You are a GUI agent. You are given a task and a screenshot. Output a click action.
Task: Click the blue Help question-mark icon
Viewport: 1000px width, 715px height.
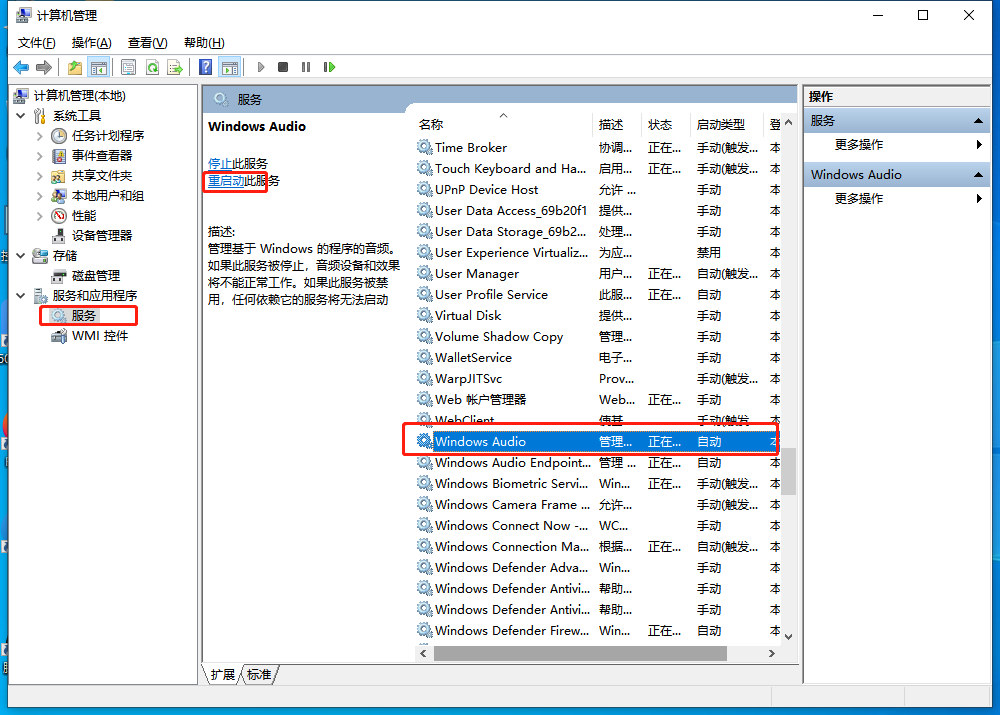coord(205,67)
